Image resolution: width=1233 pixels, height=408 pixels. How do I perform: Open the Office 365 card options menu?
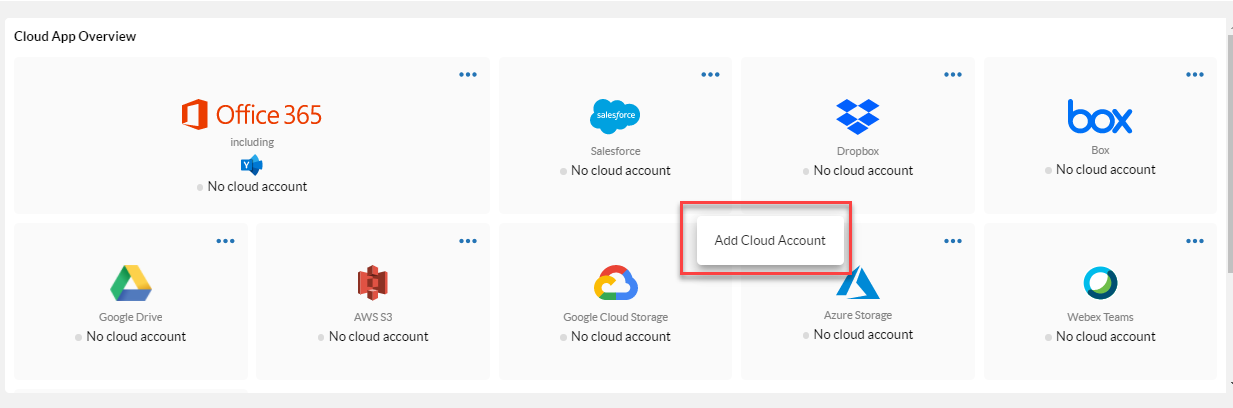coord(468,74)
